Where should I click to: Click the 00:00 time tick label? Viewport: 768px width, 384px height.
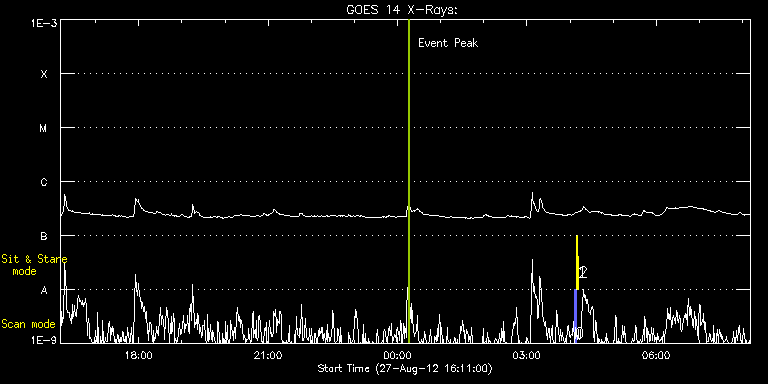pos(397,355)
